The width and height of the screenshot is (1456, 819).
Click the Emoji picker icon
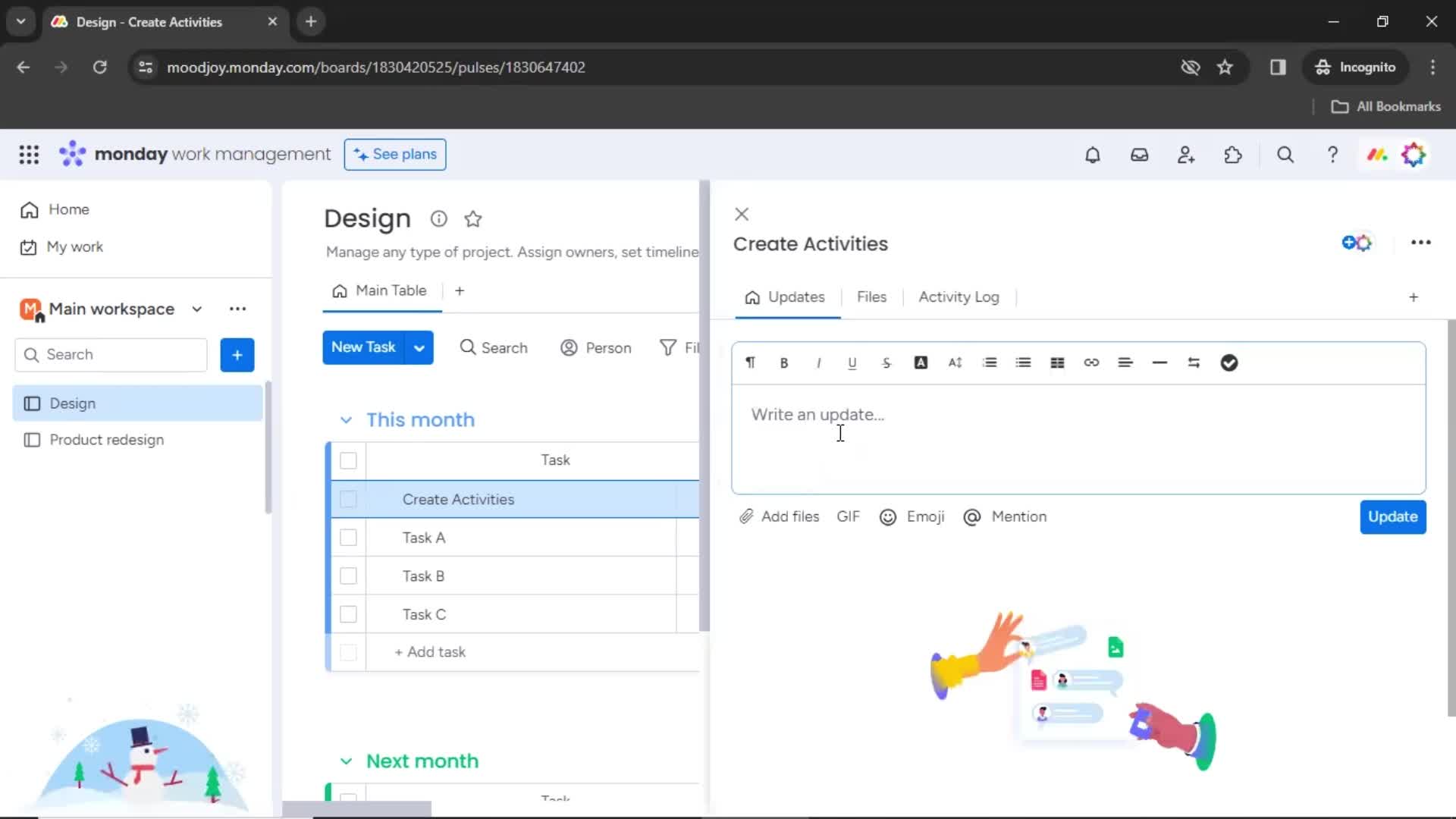(888, 516)
